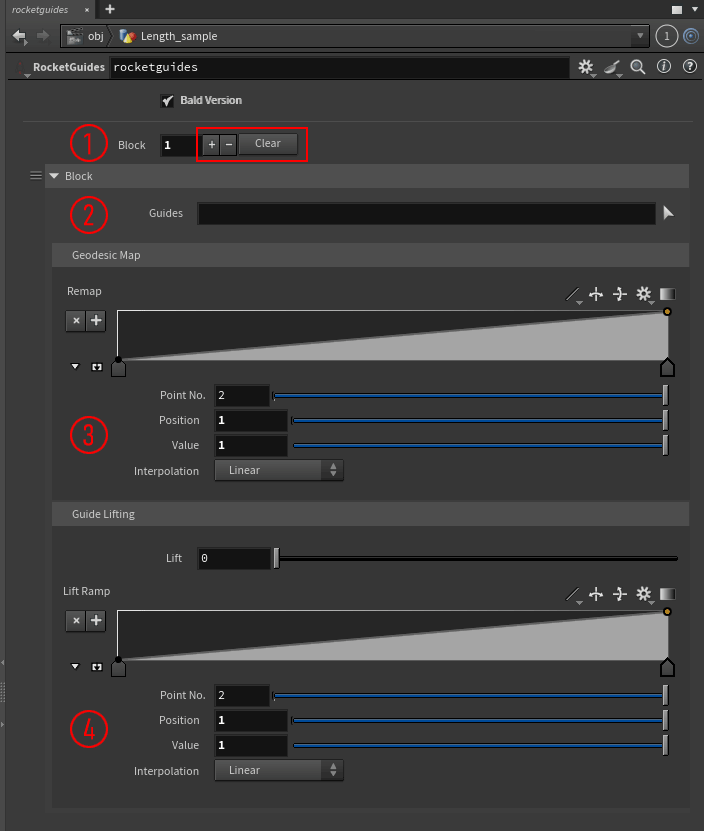Add a new pane tab with plus
The height and width of the screenshot is (831, 704).
point(110,9)
